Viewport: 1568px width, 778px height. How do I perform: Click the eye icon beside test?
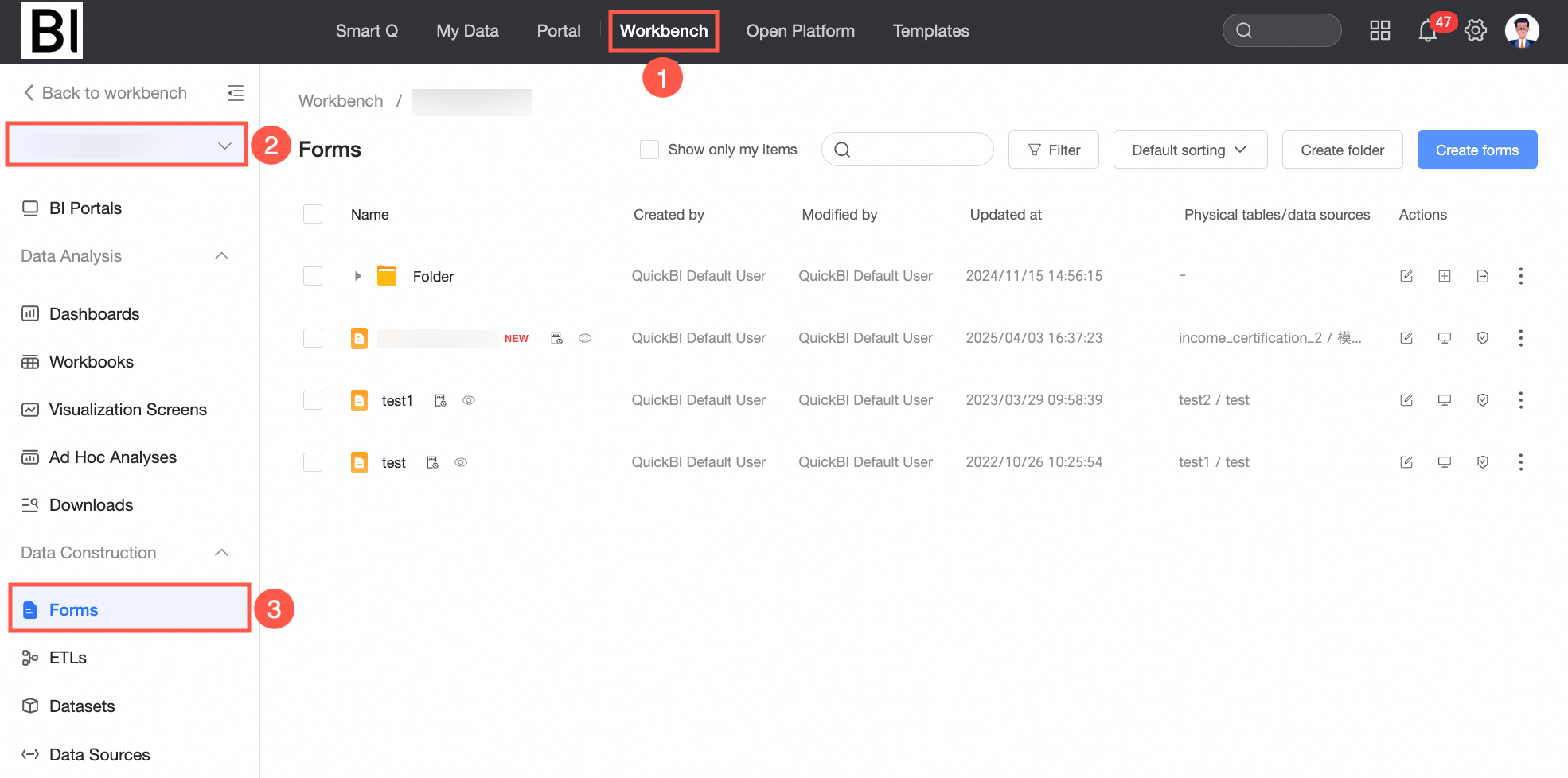(x=461, y=462)
